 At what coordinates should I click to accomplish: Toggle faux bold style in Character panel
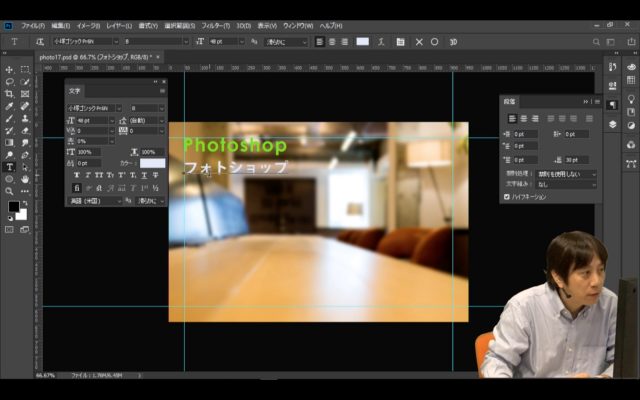[77, 175]
